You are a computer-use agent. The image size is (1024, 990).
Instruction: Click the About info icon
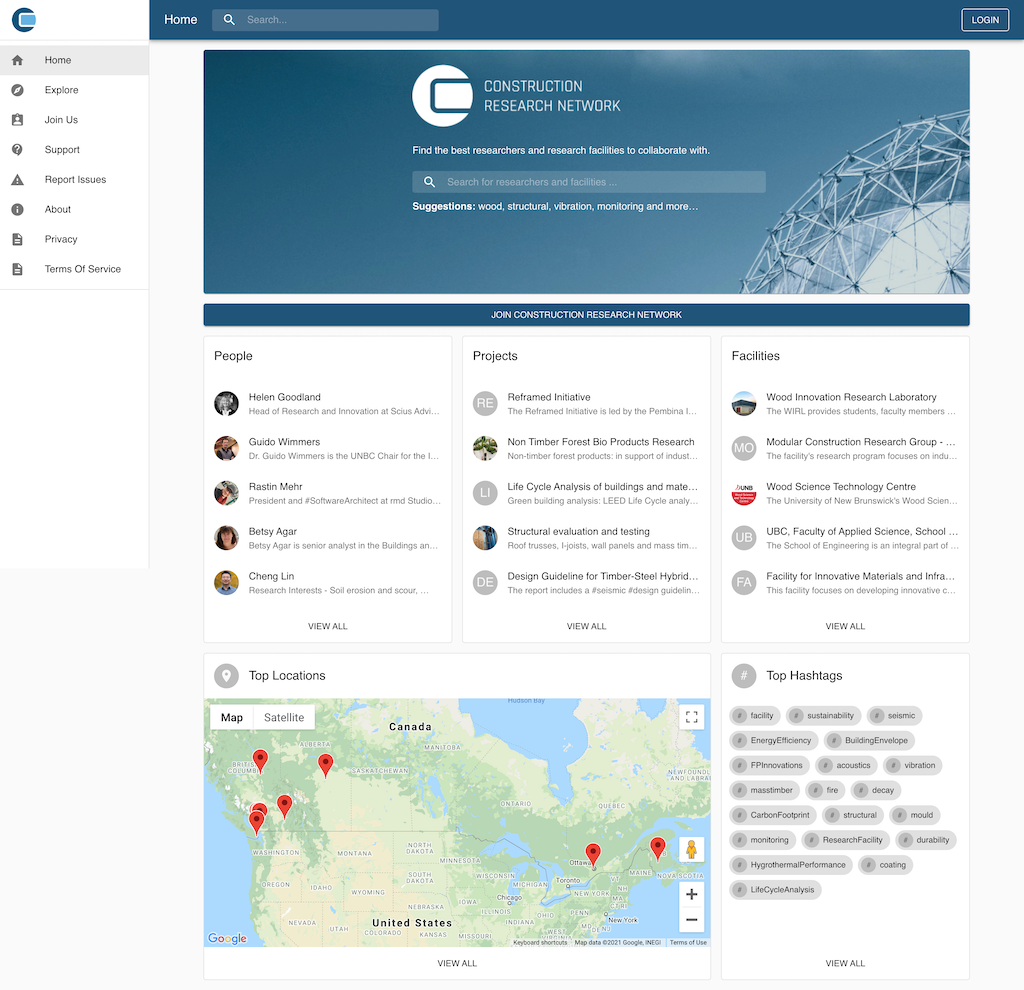pos(18,210)
